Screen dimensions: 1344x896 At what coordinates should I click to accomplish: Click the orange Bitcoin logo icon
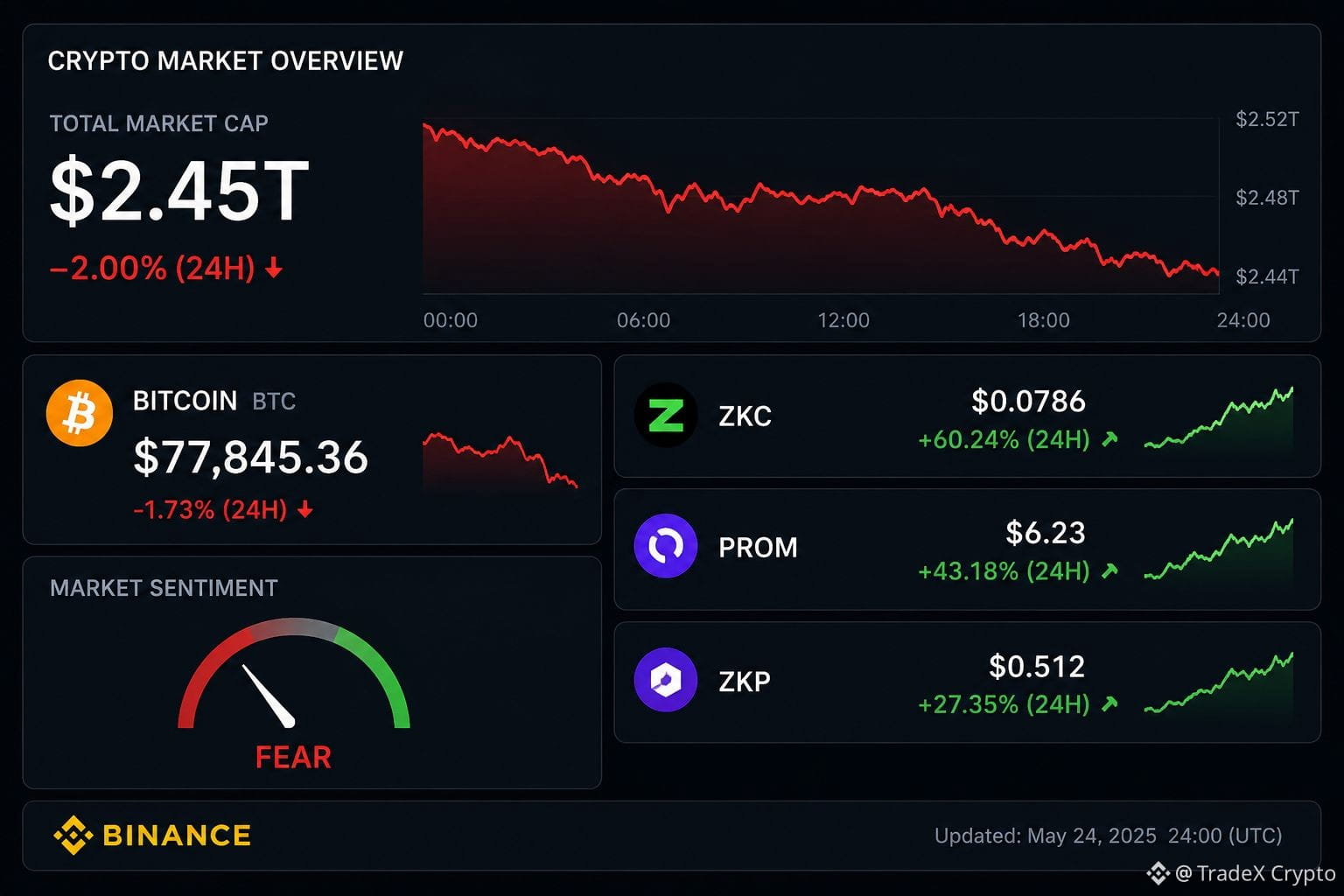[x=80, y=413]
